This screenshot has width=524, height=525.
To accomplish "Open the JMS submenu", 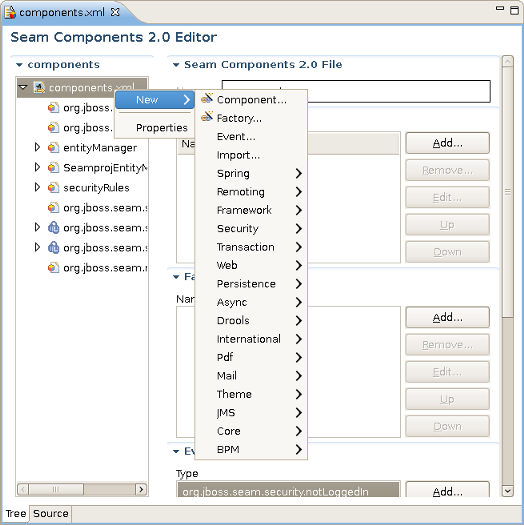I will tap(251, 413).
